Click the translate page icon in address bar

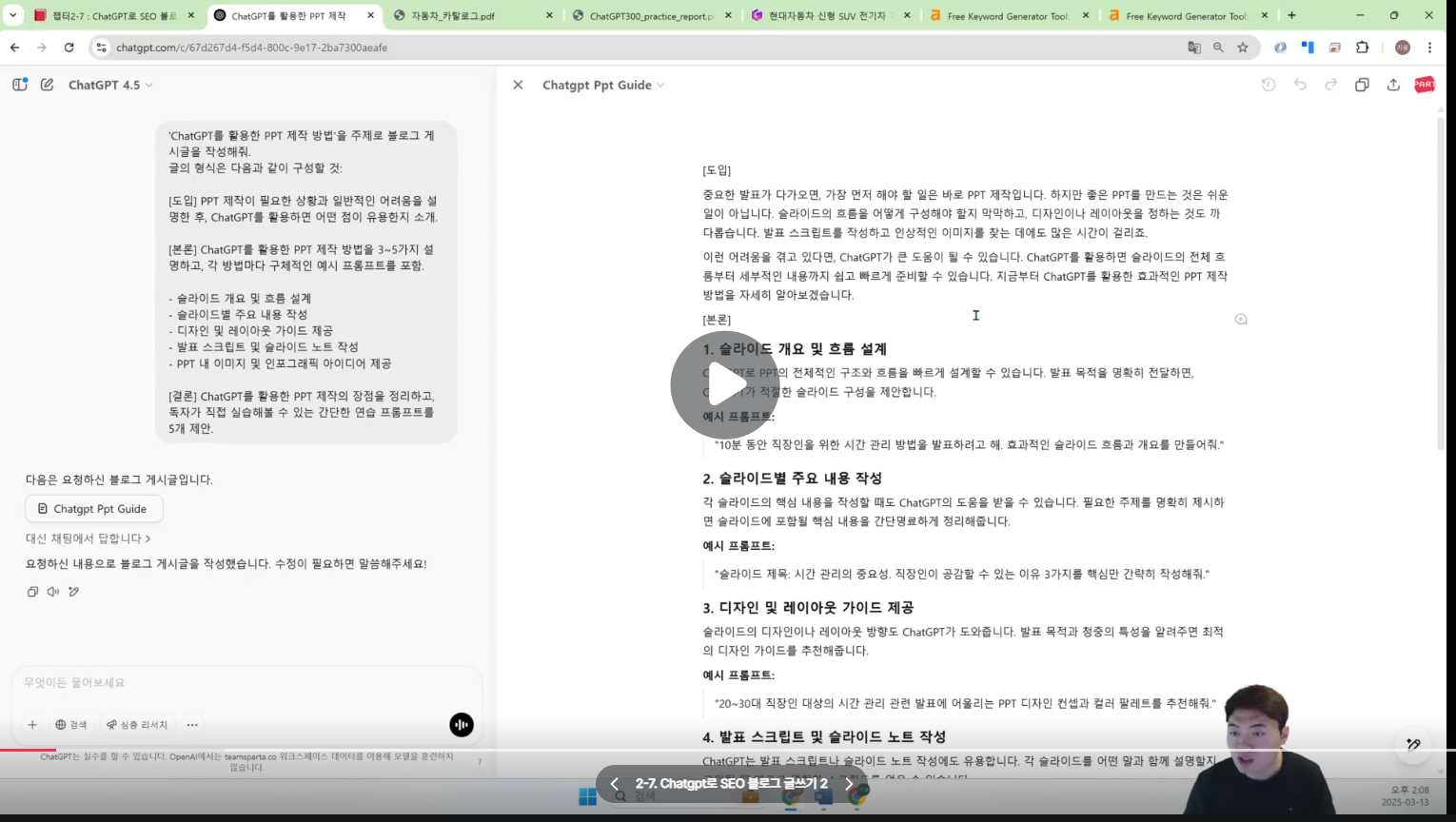1194,48
